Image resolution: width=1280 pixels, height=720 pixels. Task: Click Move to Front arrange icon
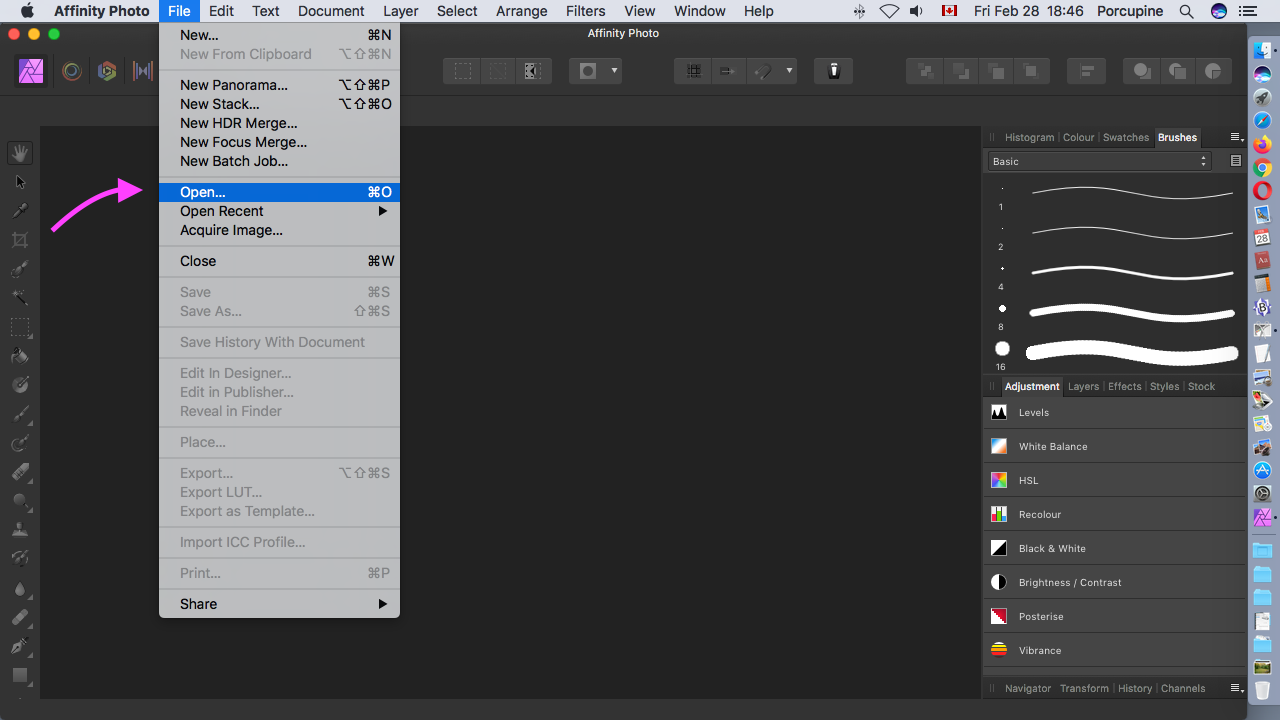click(x=1031, y=71)
